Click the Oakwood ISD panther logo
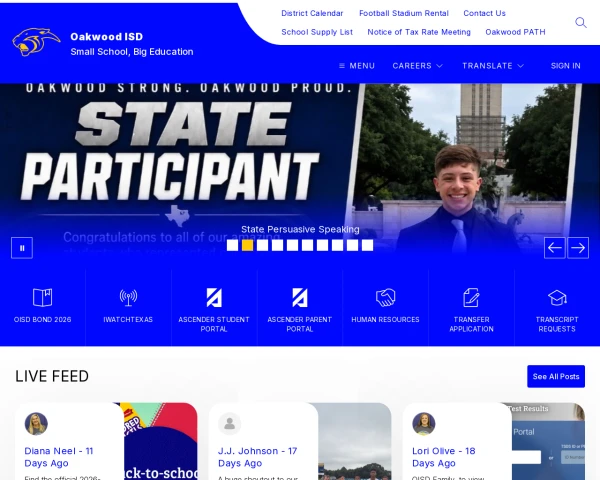This screenshot has width=600, height=480. point(36,42)
